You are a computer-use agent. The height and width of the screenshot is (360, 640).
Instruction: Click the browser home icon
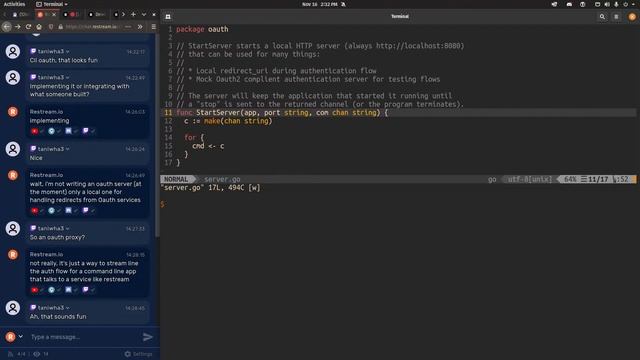pyautogui.click(x=39, y=27)
